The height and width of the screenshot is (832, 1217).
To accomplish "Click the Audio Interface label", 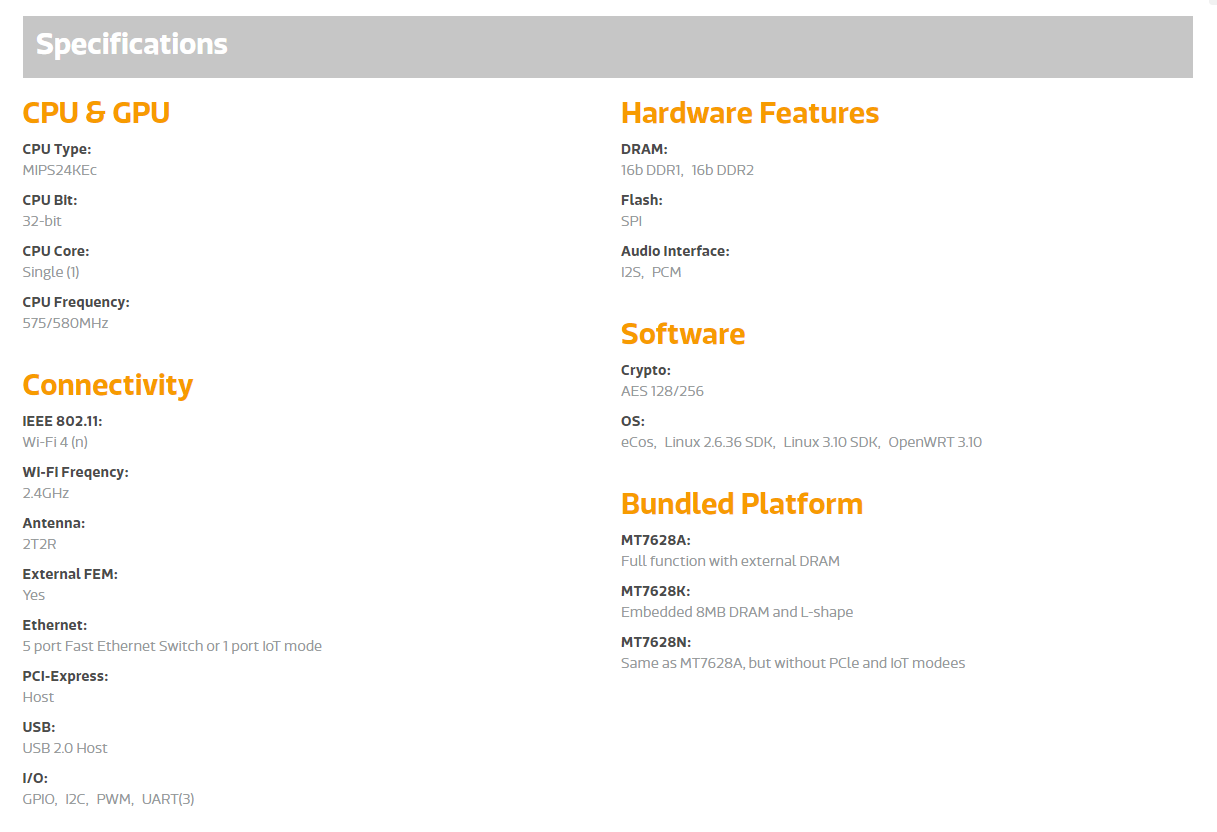I will [675, 251].
